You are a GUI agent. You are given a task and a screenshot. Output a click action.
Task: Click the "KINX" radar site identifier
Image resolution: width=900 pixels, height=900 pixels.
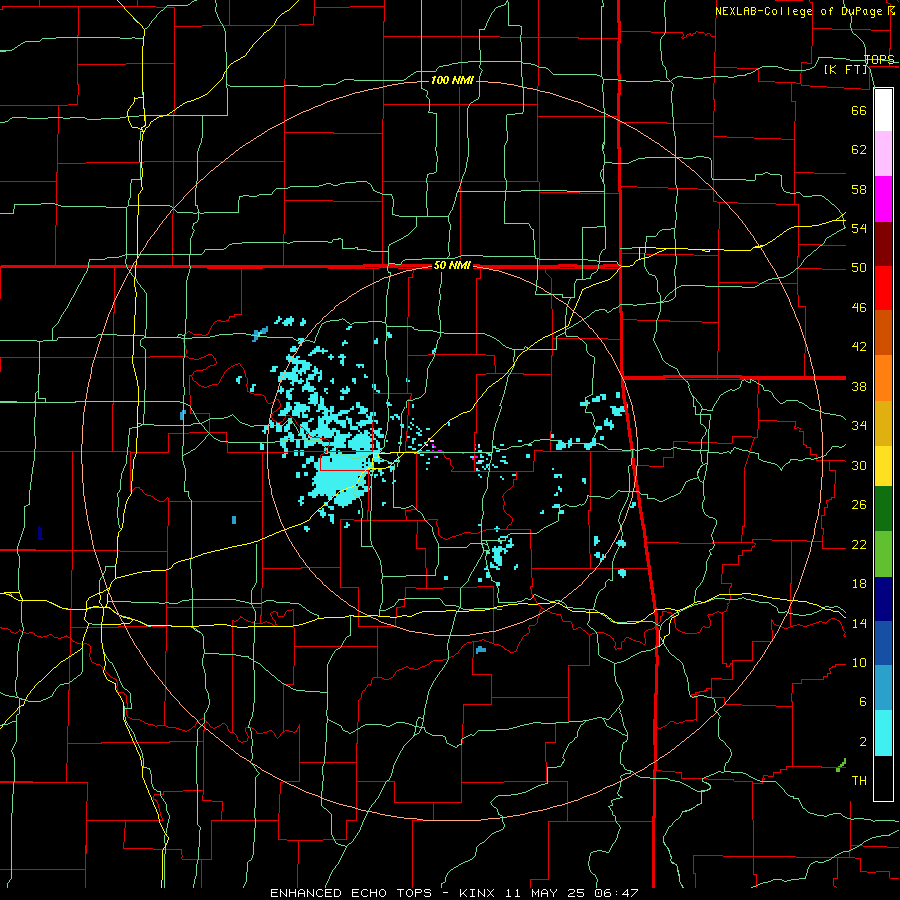tap(479, 893)
